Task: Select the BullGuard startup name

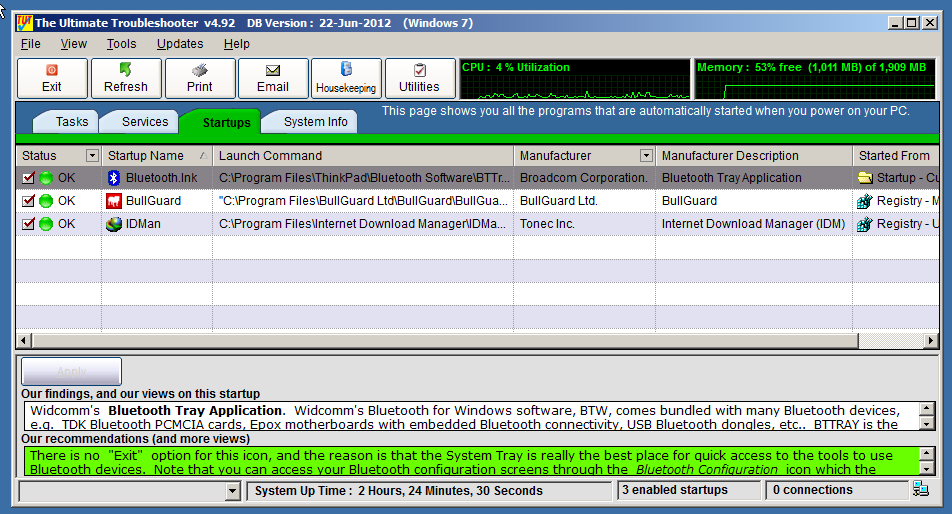Action: tap(153, 201)
